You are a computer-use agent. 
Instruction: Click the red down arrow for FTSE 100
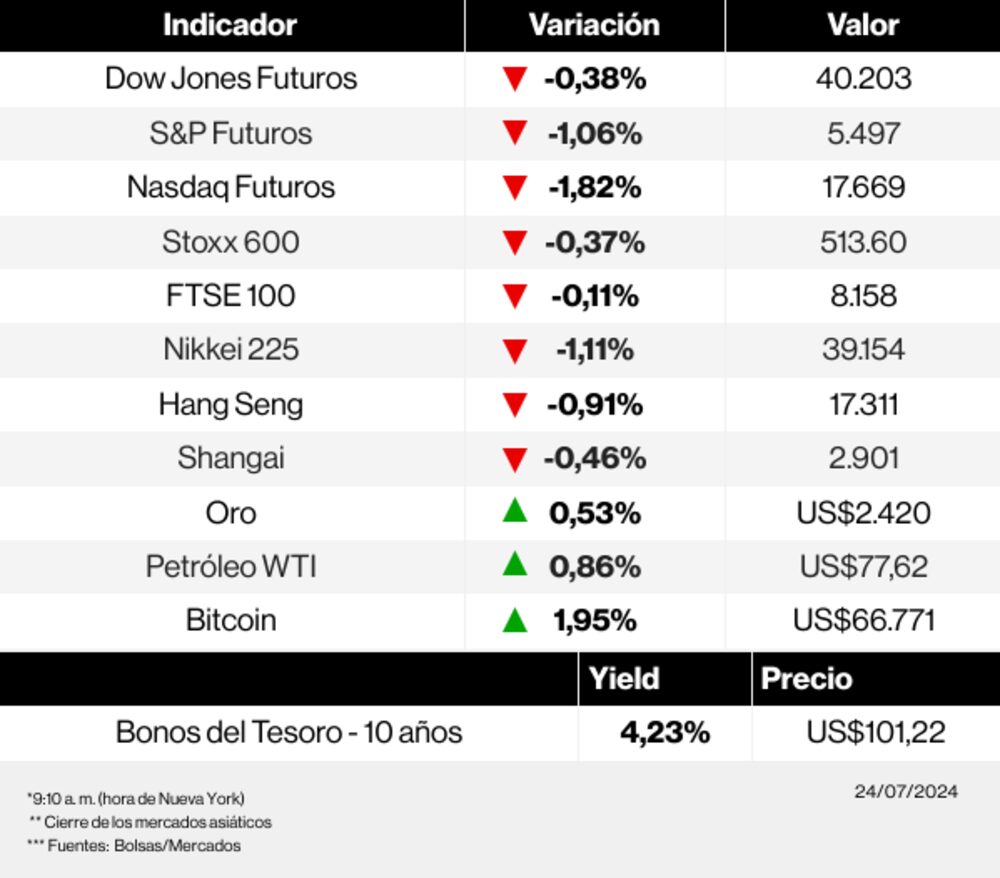pos(514,296)
